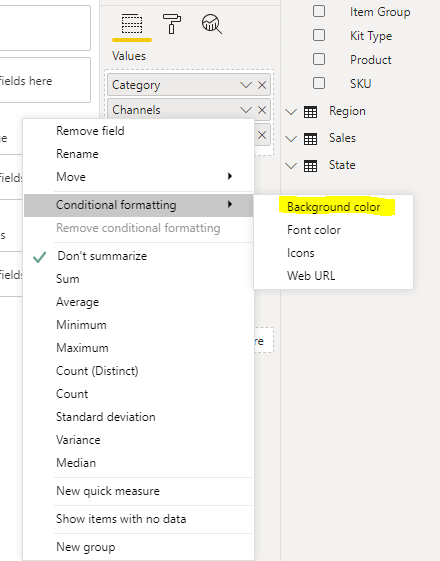Select Don't summarize option
Image resolution: width=440 pixels, height=561 pixels.
(x=138, y=256)
